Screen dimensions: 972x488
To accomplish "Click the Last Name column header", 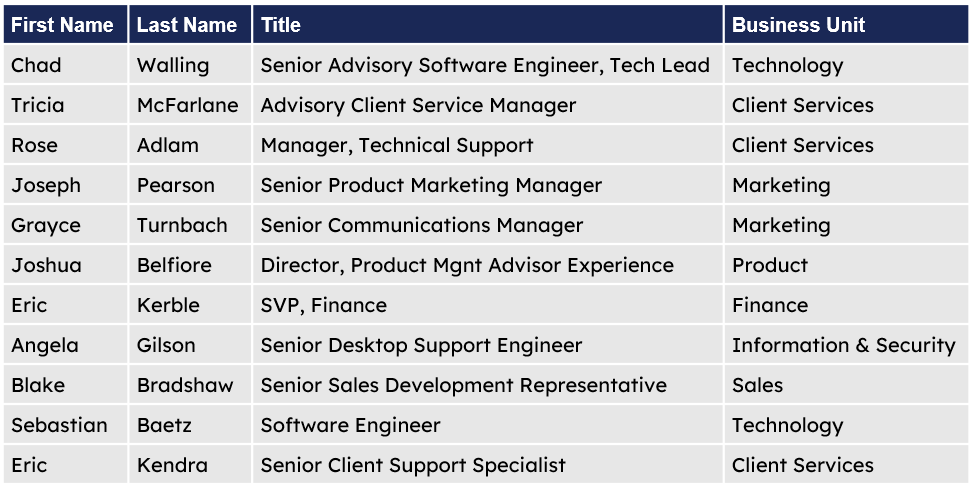I will coord(190,24).
